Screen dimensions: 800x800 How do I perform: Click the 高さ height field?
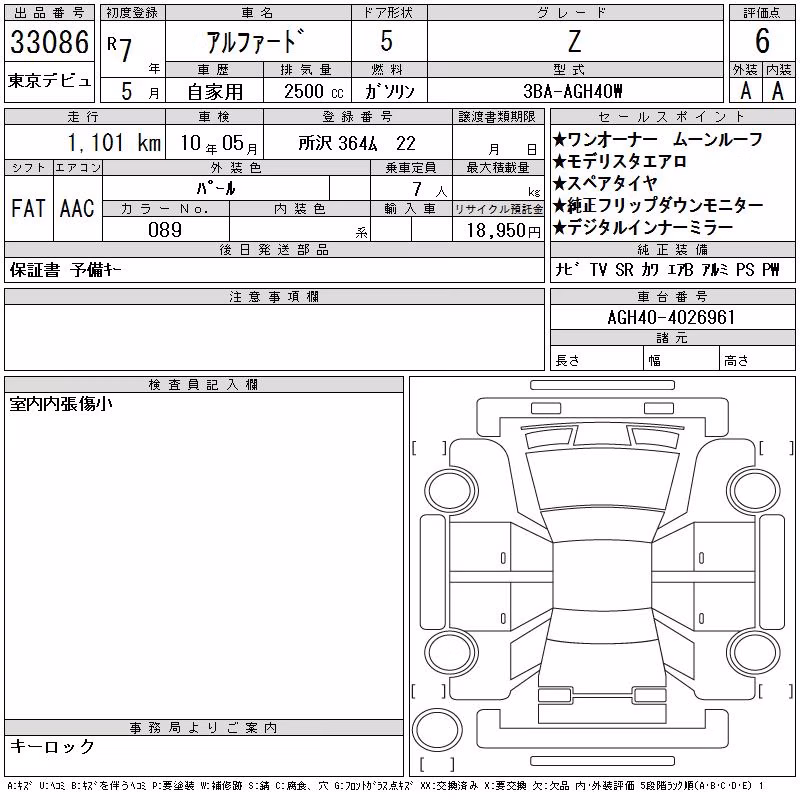point(757,360)
